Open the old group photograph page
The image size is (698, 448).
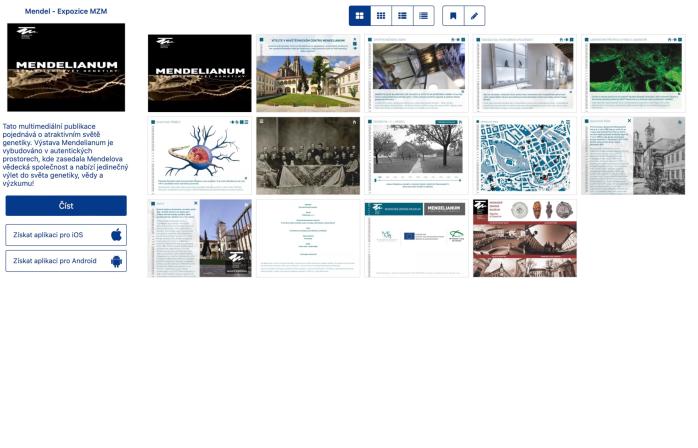tap(308, 155)
